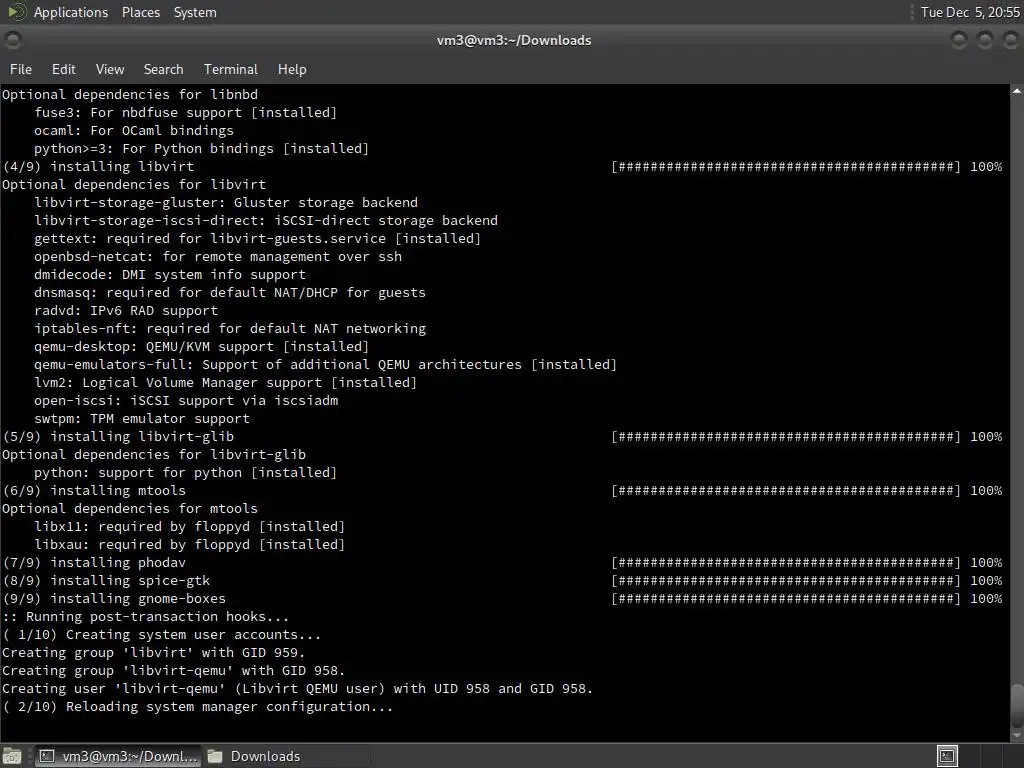This screenshot has width=1024, height=768.
Task: Click 'iptables-nft: required for default NAT networking'
Action: pyautogui.click(x=230, y=328)
